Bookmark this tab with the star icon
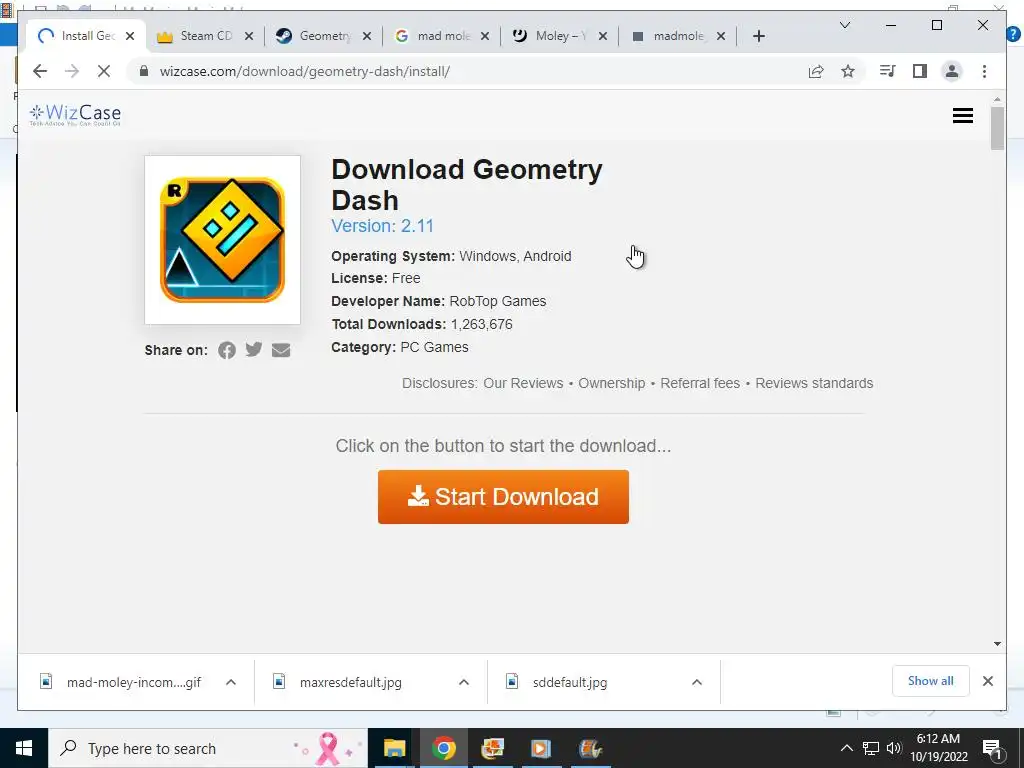1024x768 pixels. pos(848,71)
